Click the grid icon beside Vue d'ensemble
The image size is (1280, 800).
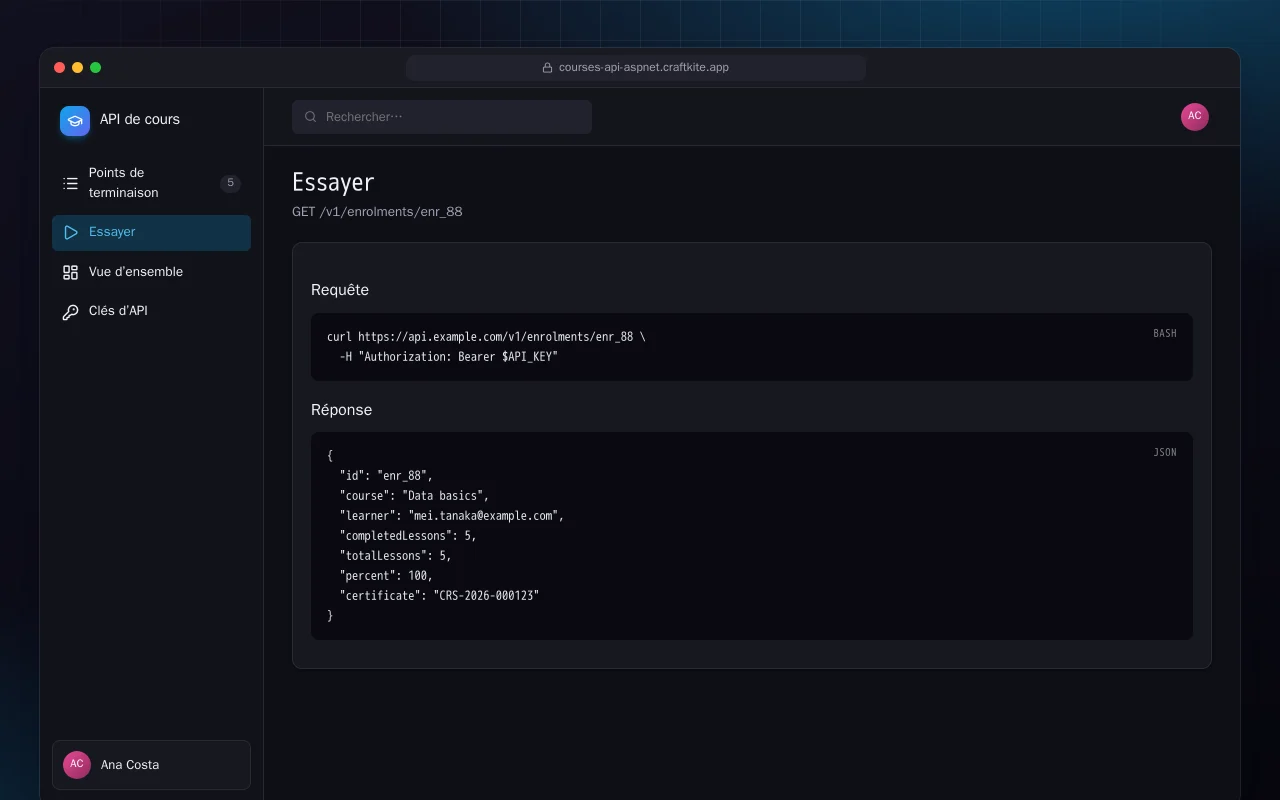click(70, 272)
